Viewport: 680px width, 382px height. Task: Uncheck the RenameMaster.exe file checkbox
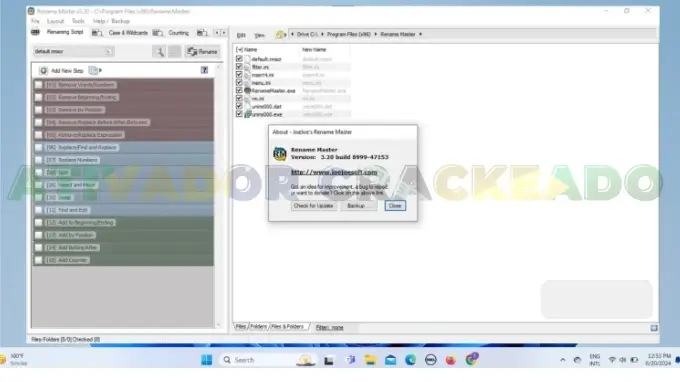coord(239,90)
